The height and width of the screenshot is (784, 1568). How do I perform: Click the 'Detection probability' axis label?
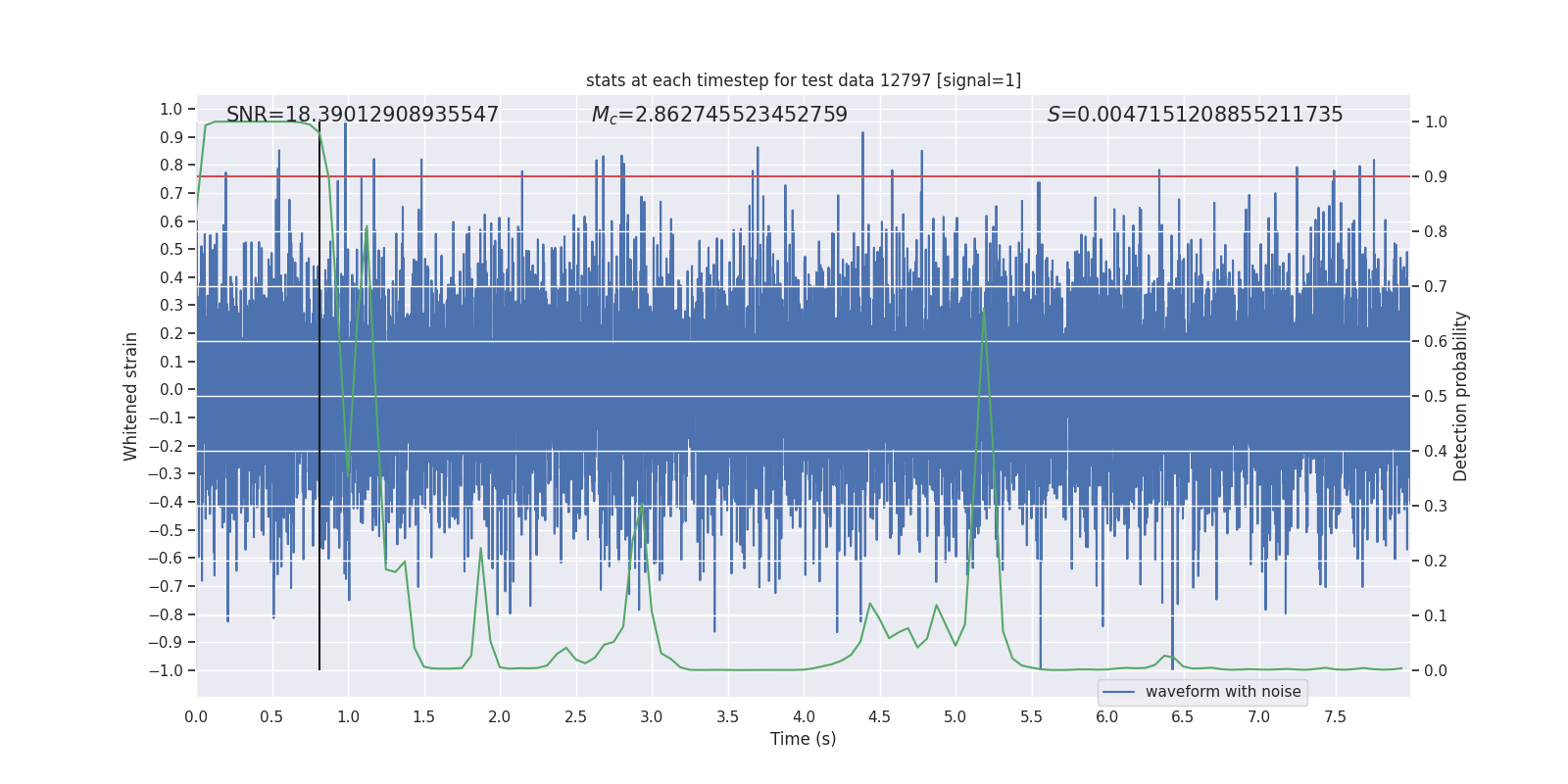(1461, 396)
